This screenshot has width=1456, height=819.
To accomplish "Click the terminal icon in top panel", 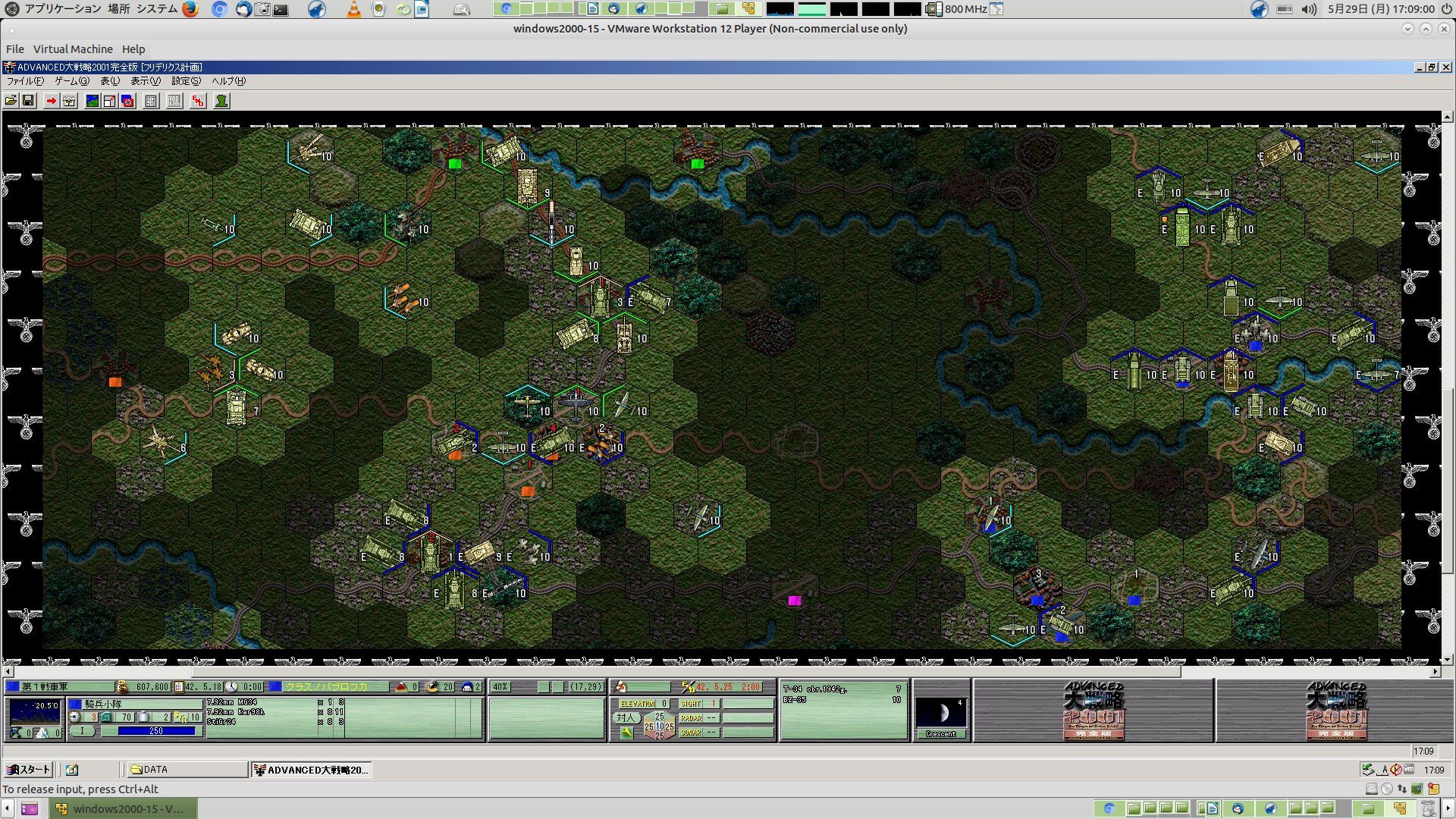I will pos(281,9).
